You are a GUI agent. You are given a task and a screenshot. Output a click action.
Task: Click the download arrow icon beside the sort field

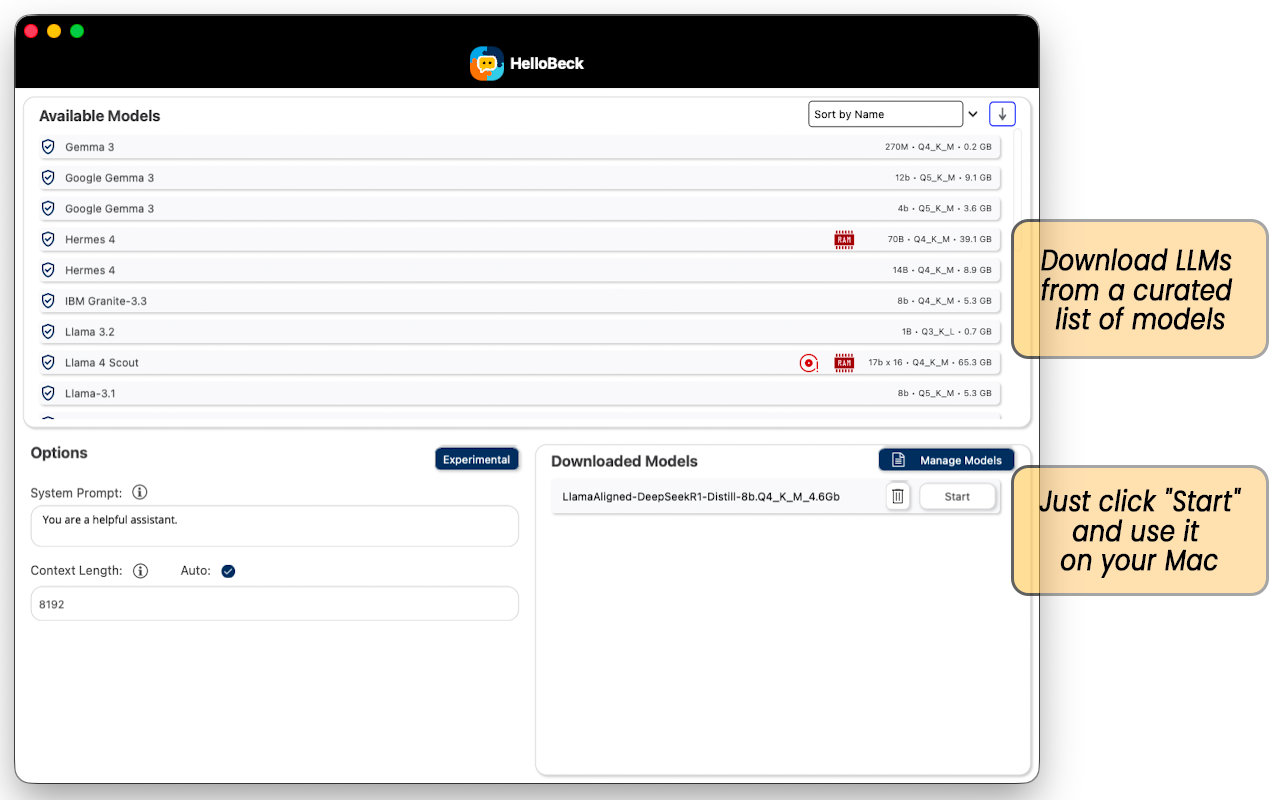click(1002, 114)
